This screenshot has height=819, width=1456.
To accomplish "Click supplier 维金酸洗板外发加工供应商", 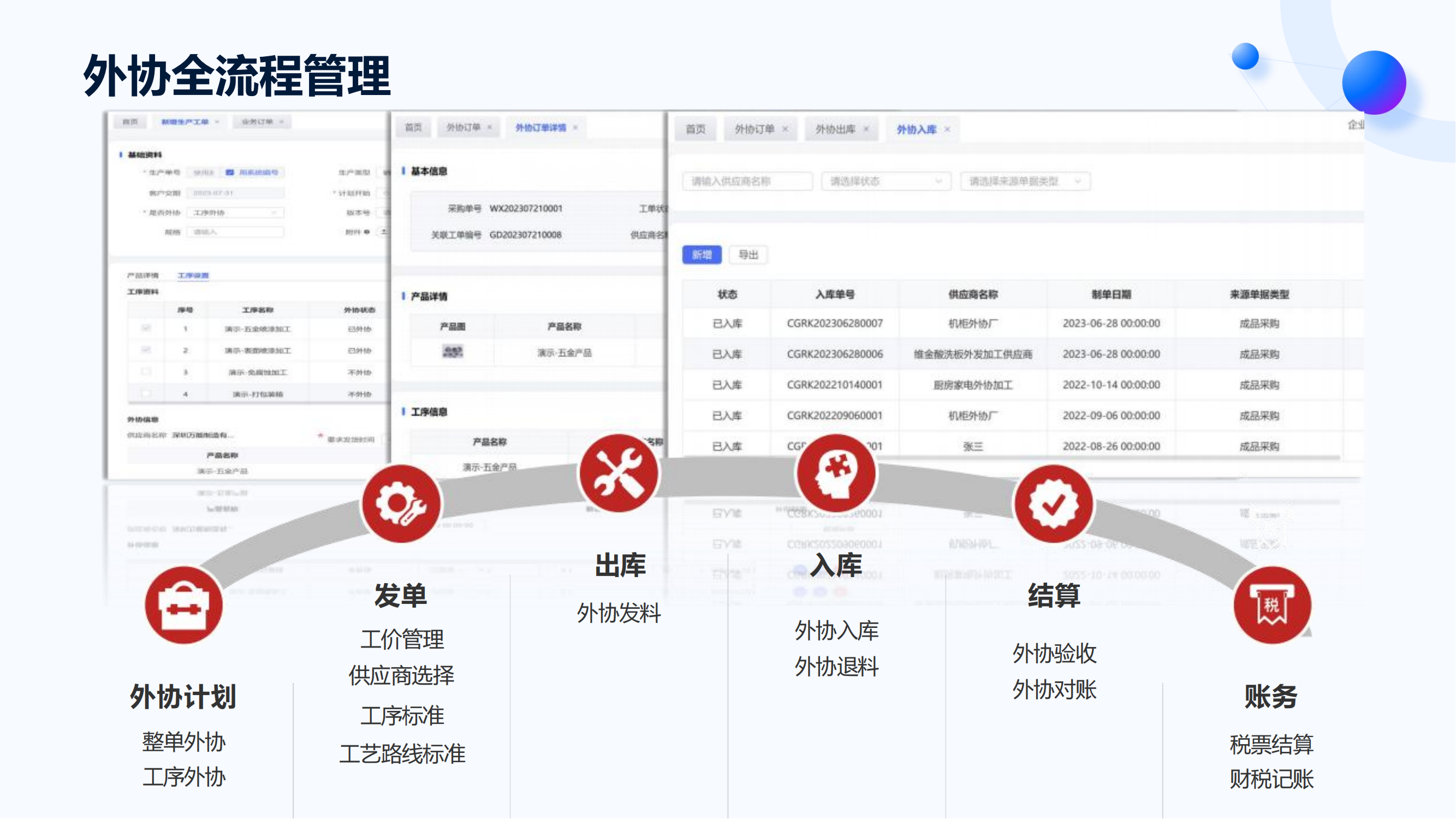I will click(x=973, y=354).
